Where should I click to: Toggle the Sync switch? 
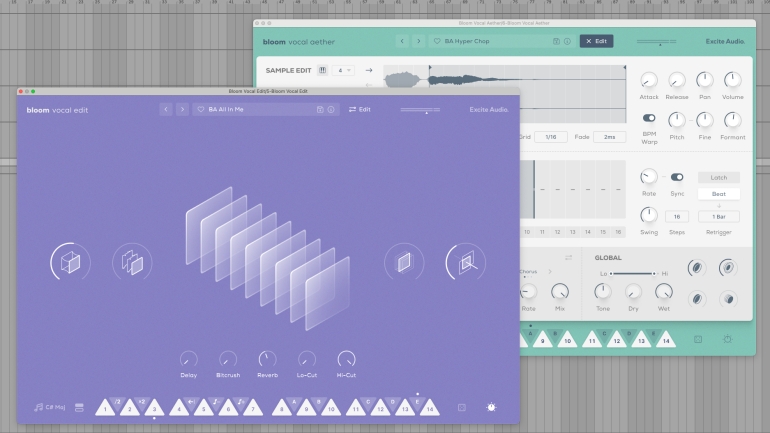677,177
